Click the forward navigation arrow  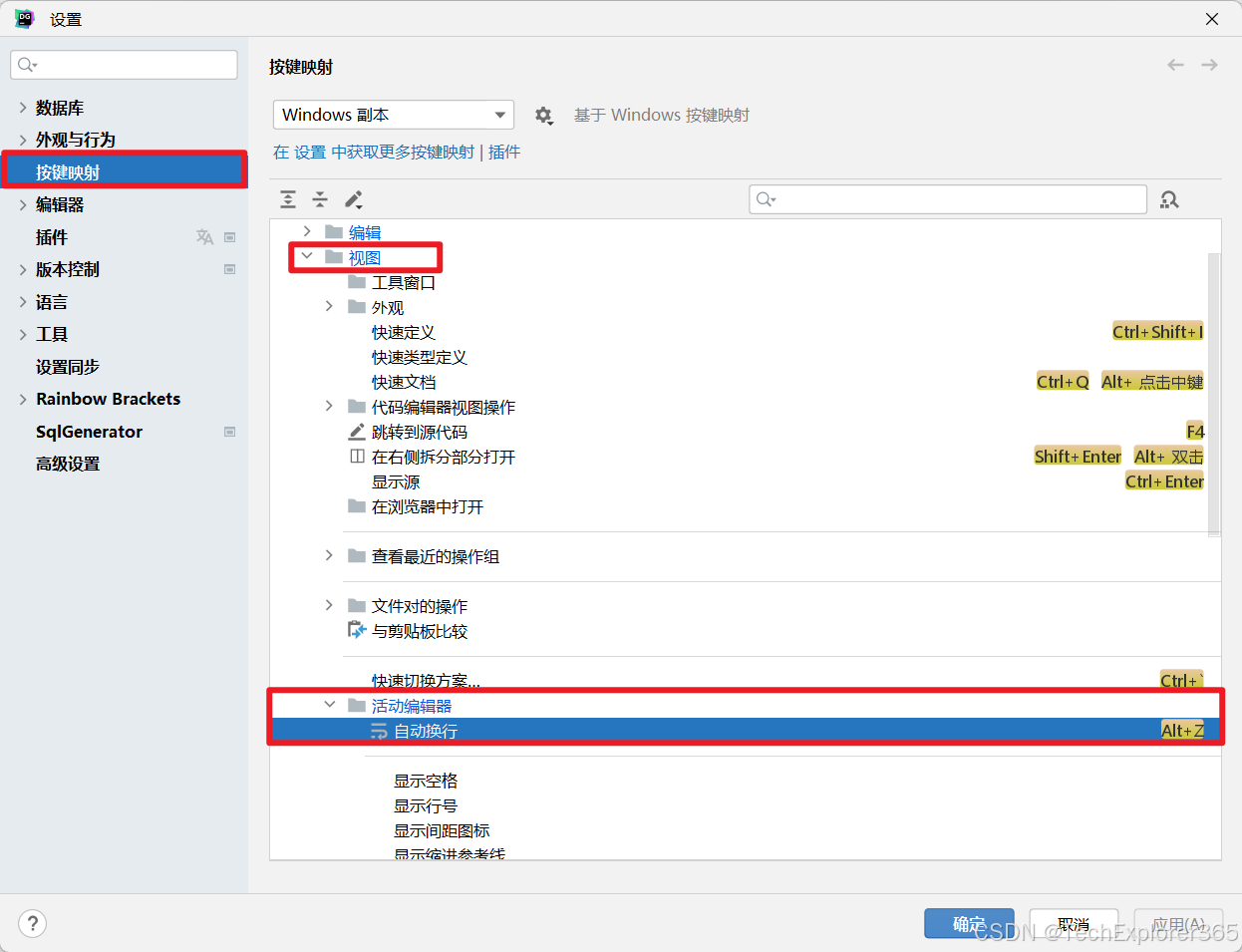(1210, 65)
